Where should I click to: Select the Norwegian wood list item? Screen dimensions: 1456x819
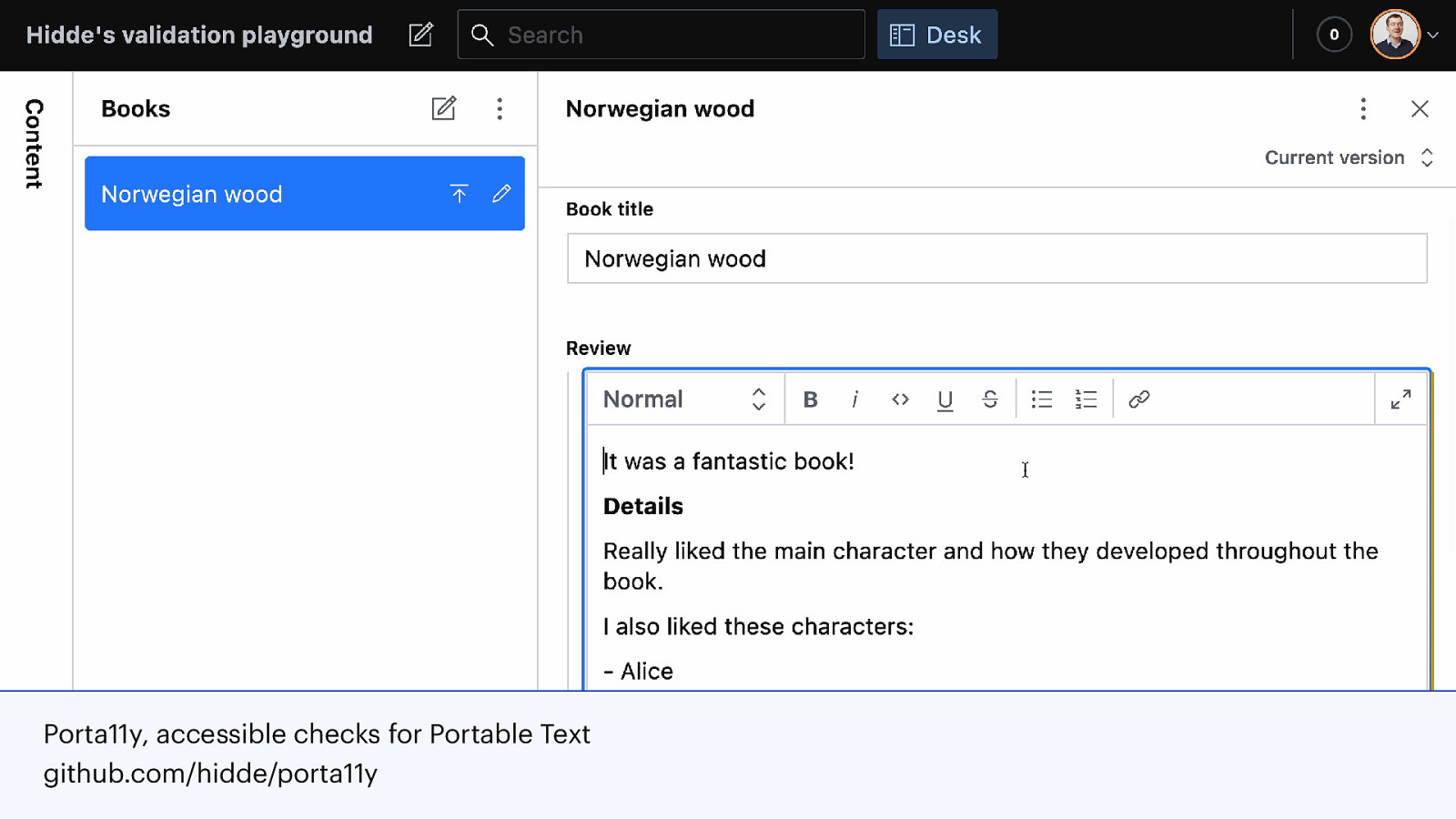click(305, 193)
